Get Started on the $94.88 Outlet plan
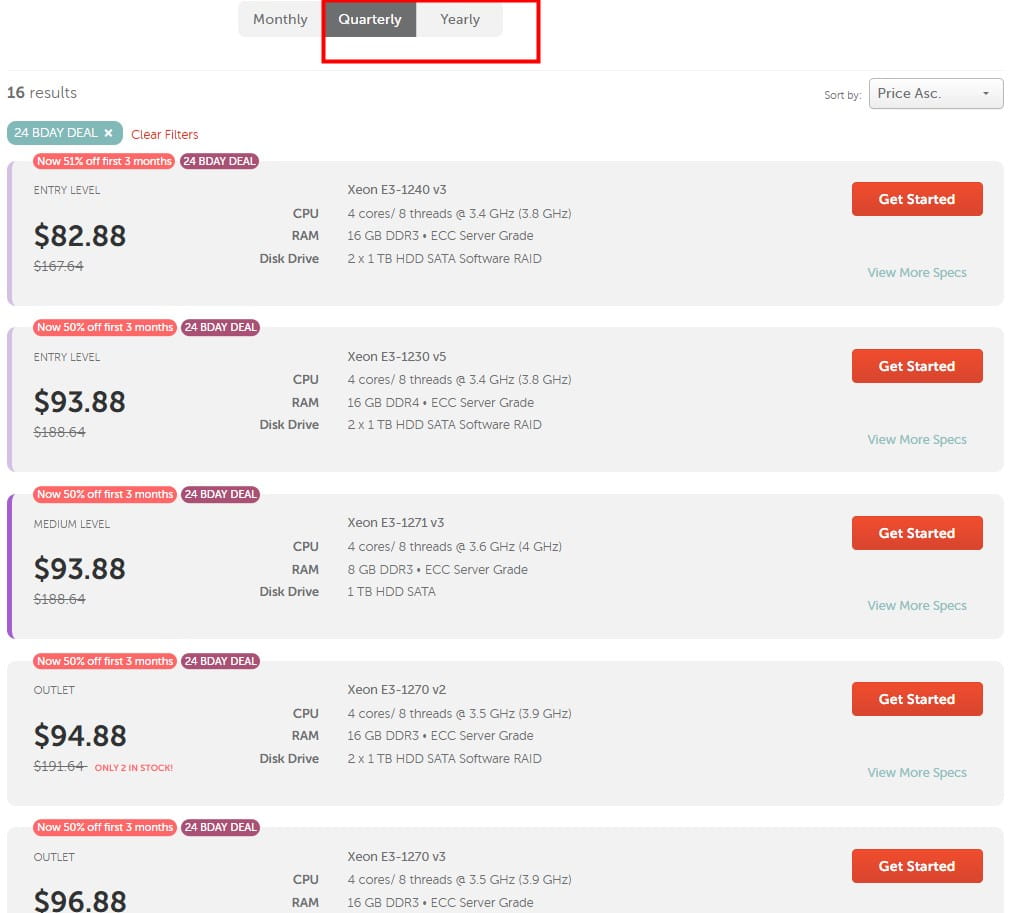 [916, 699]
